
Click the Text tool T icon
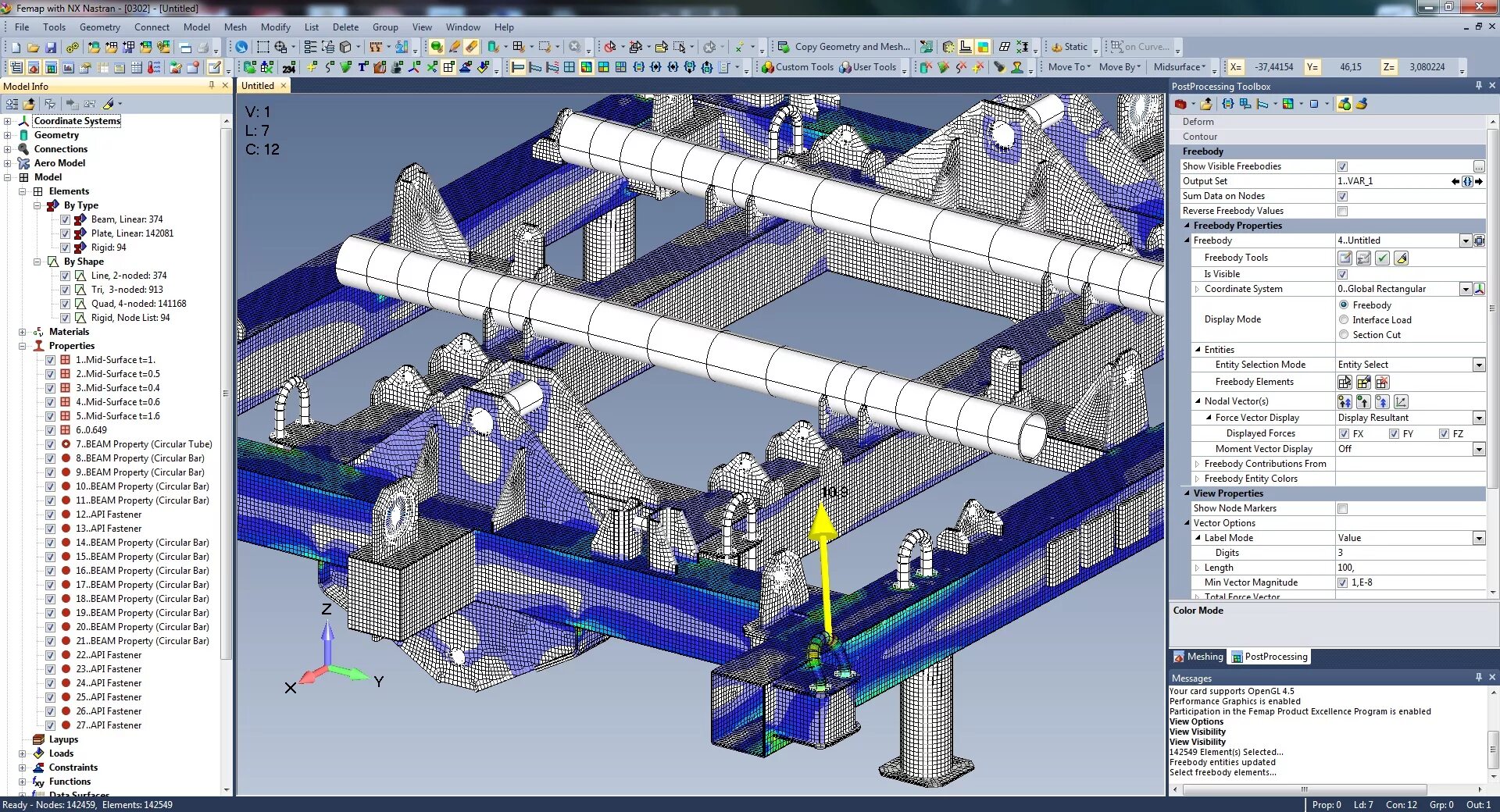[362, 67]
